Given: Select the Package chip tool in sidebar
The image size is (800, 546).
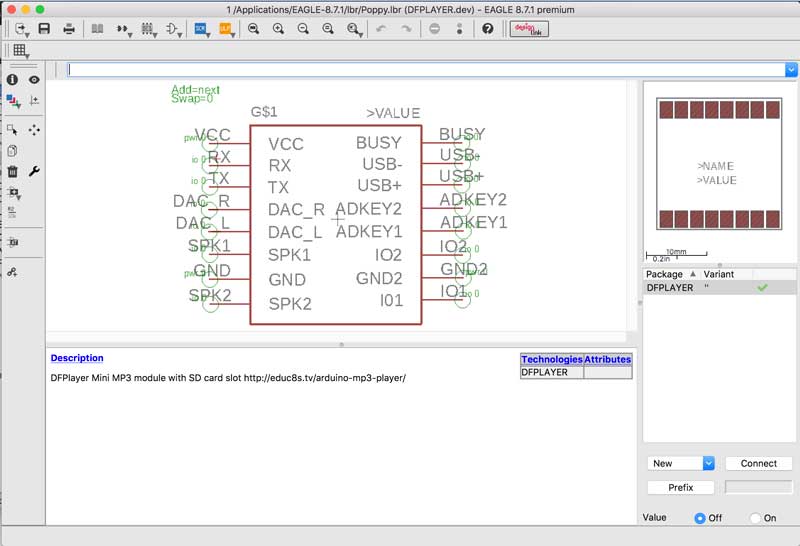Looking at the screenshot, I should [13, 242].
